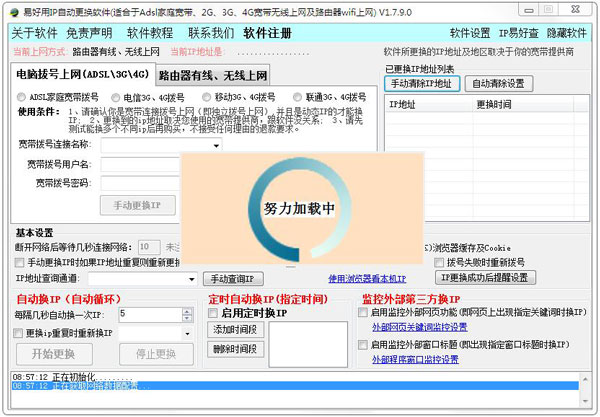This screenshot has height=417, width=600.
Task: Switch to 路由器有线、无线上网 tab
Action: pyautogui.click(x=213, y=75)
